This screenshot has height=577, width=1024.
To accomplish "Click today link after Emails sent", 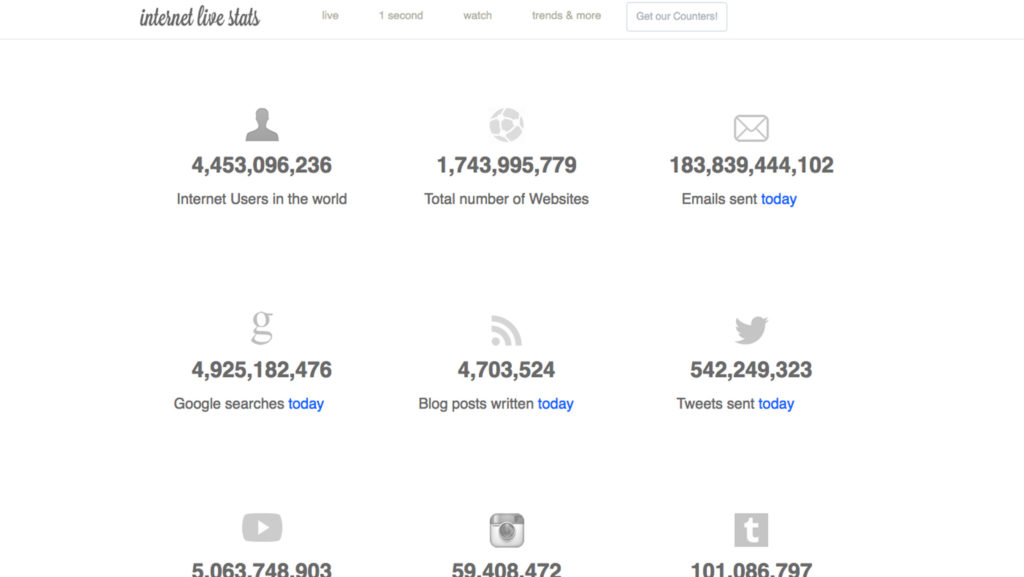I will 778,199.
